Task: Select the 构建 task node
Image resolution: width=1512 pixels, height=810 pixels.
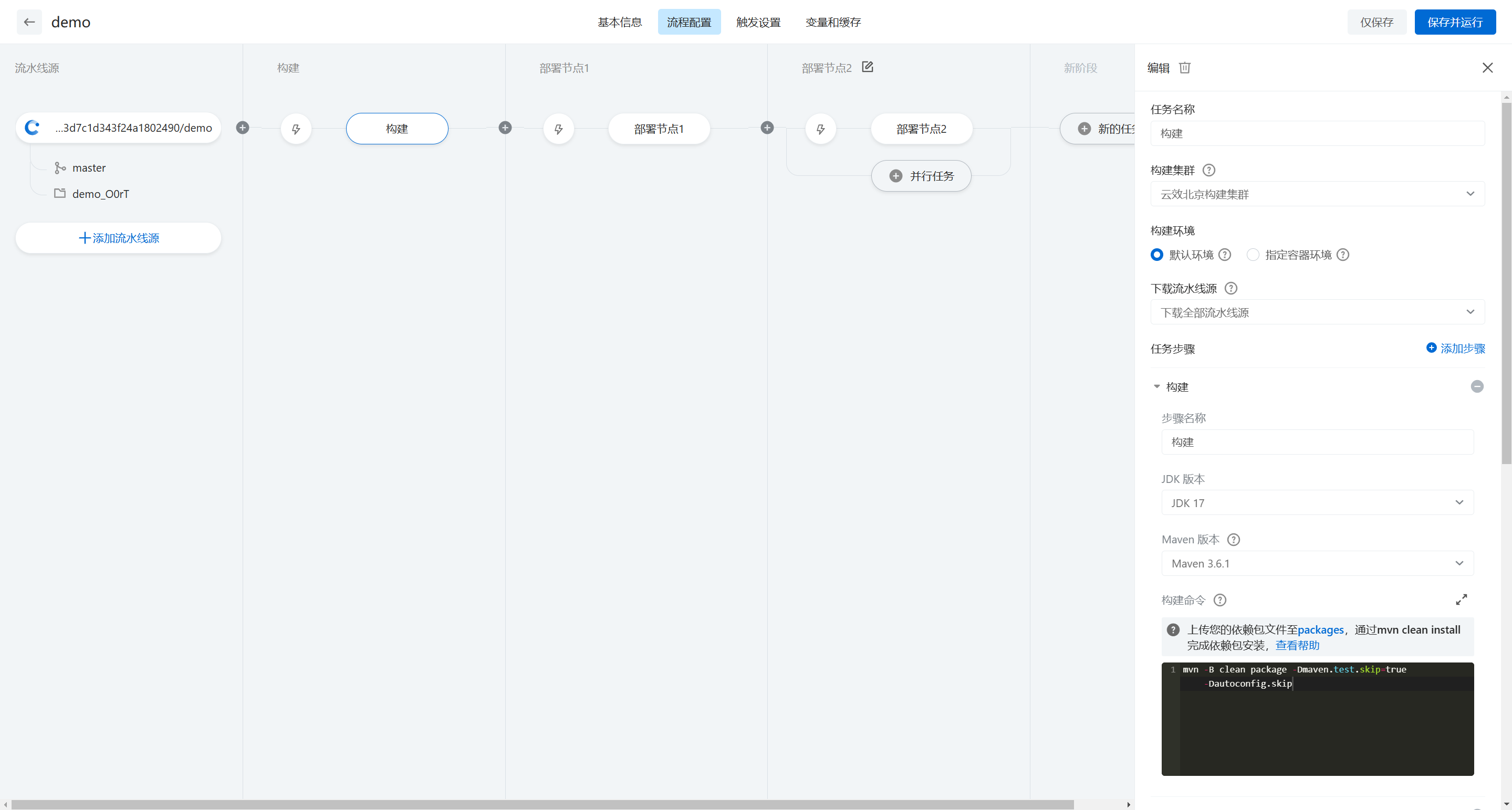Action: point(397,129)
